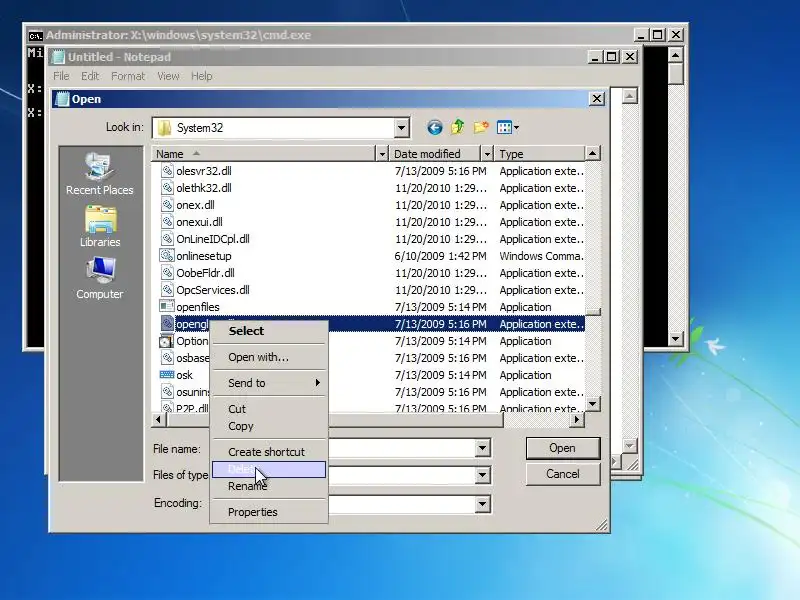Screen dimensions: 800x600
Task: Choose Copy in the context menu
Action: click(x=269, y=426)
